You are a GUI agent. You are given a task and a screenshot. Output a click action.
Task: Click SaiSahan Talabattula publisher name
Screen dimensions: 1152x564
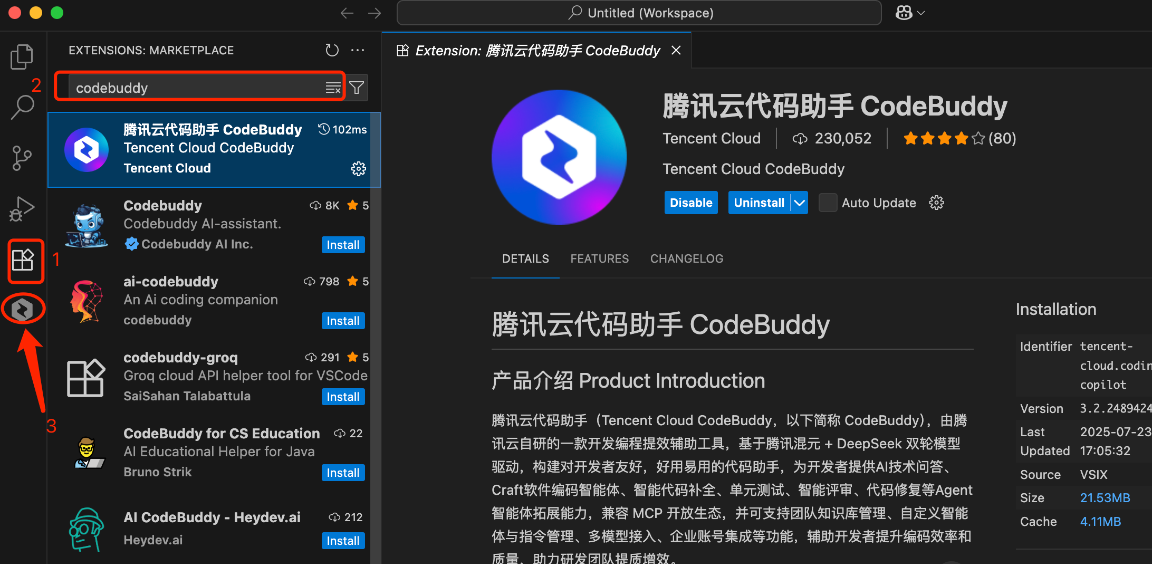click(x=187, y=396)
